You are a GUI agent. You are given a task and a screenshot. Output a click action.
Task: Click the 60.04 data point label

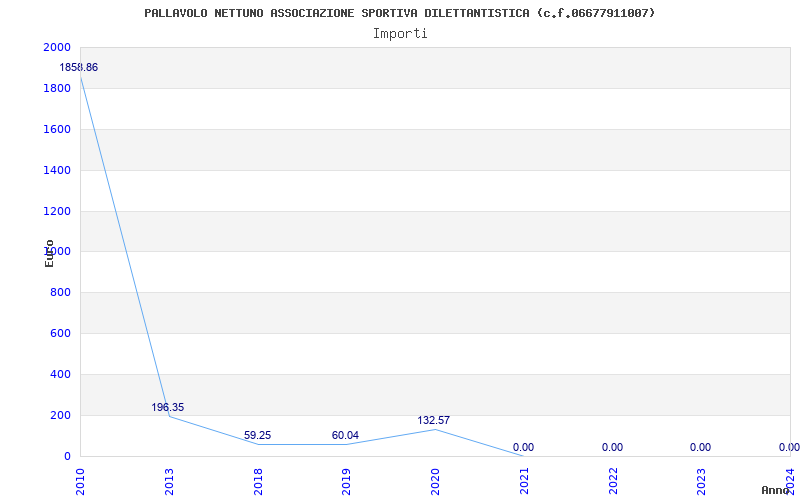[x=345, y=435]
